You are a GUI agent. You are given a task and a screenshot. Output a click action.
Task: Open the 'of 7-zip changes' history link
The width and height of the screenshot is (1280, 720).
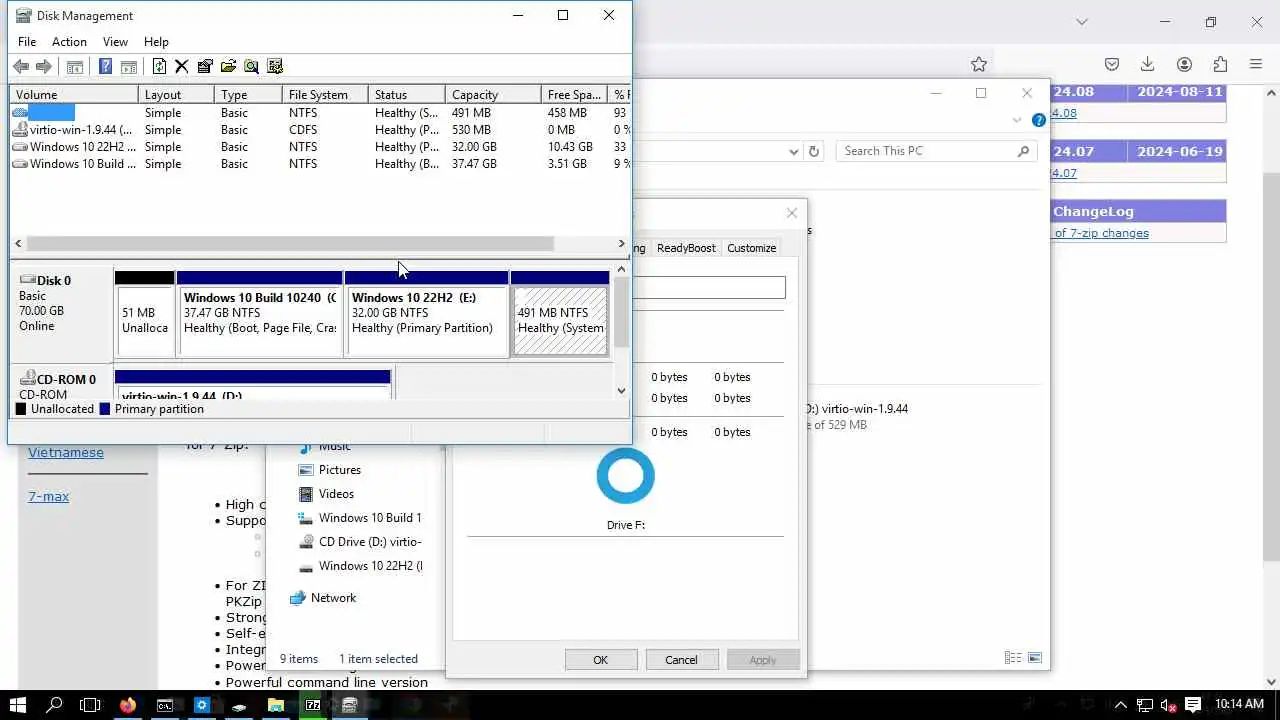click(x=1101, y=233)
